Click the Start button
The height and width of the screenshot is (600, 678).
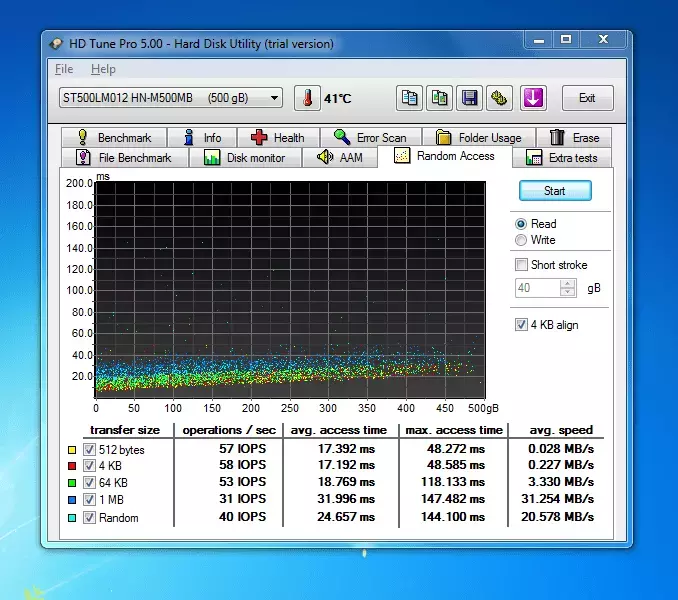(555, 191)
